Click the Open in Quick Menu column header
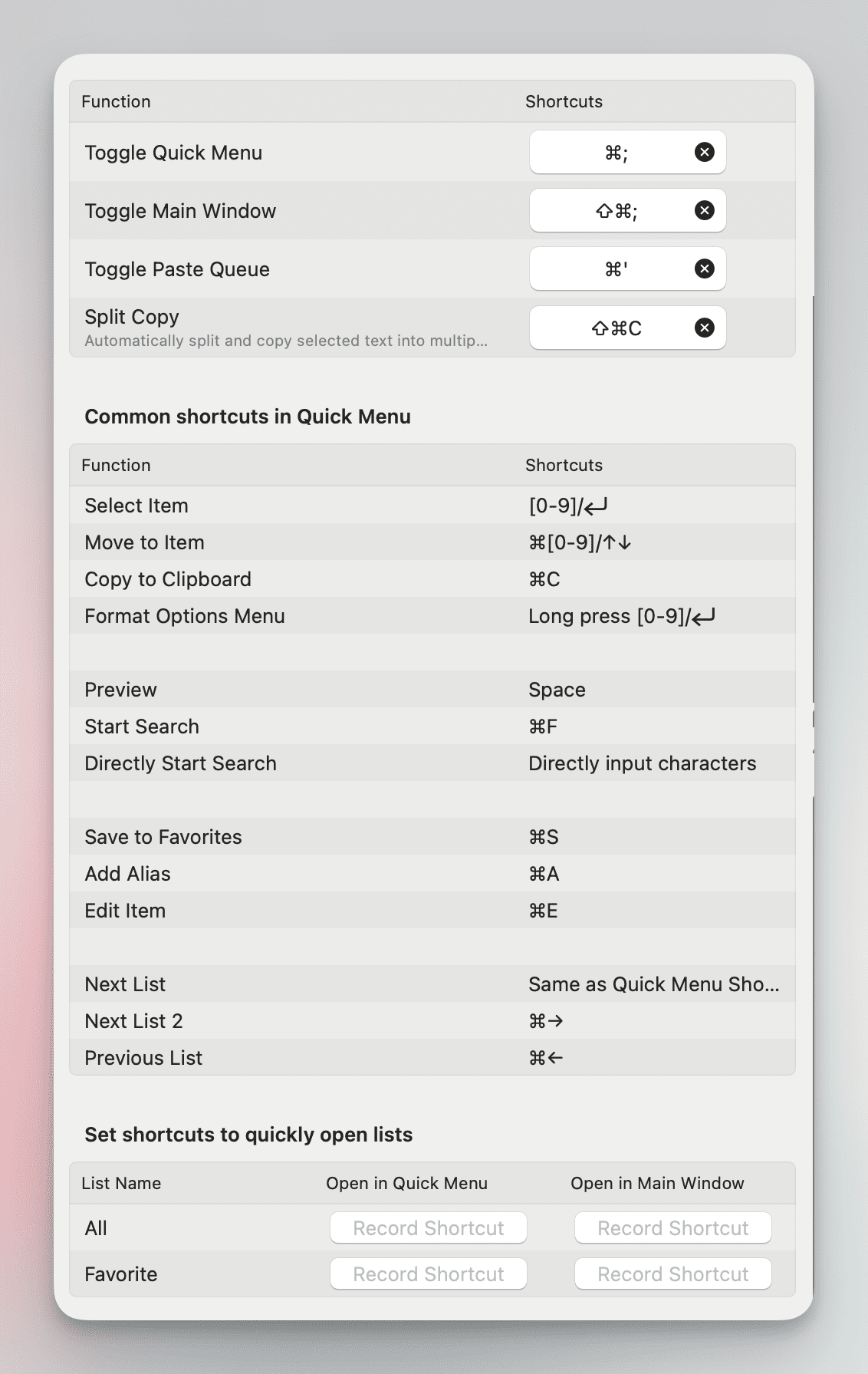The height and width of the screenshot is (1374, 868). (x=406, y=1184)
